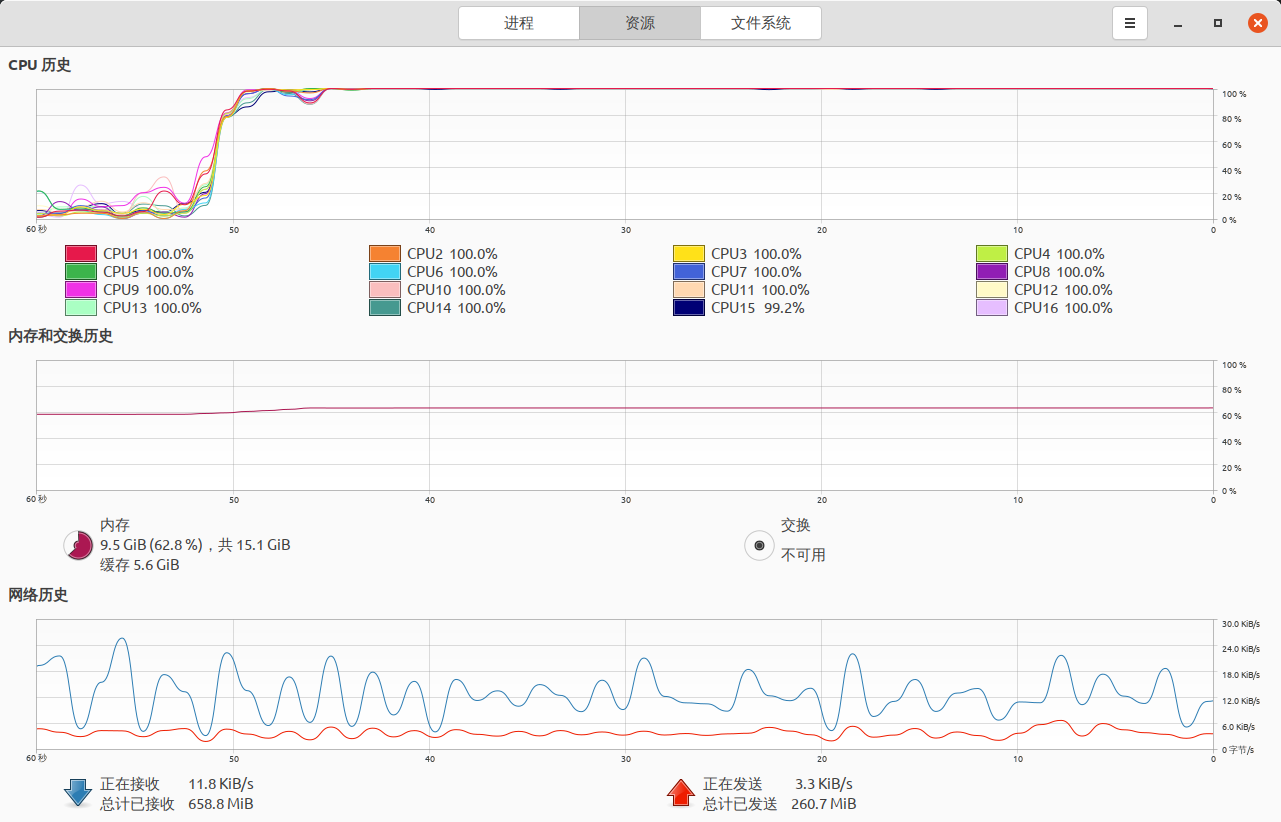The width and height of the screenshot is (1281, 822).
Task: Click the memory pie chart icon
Action: pos(78,545)
